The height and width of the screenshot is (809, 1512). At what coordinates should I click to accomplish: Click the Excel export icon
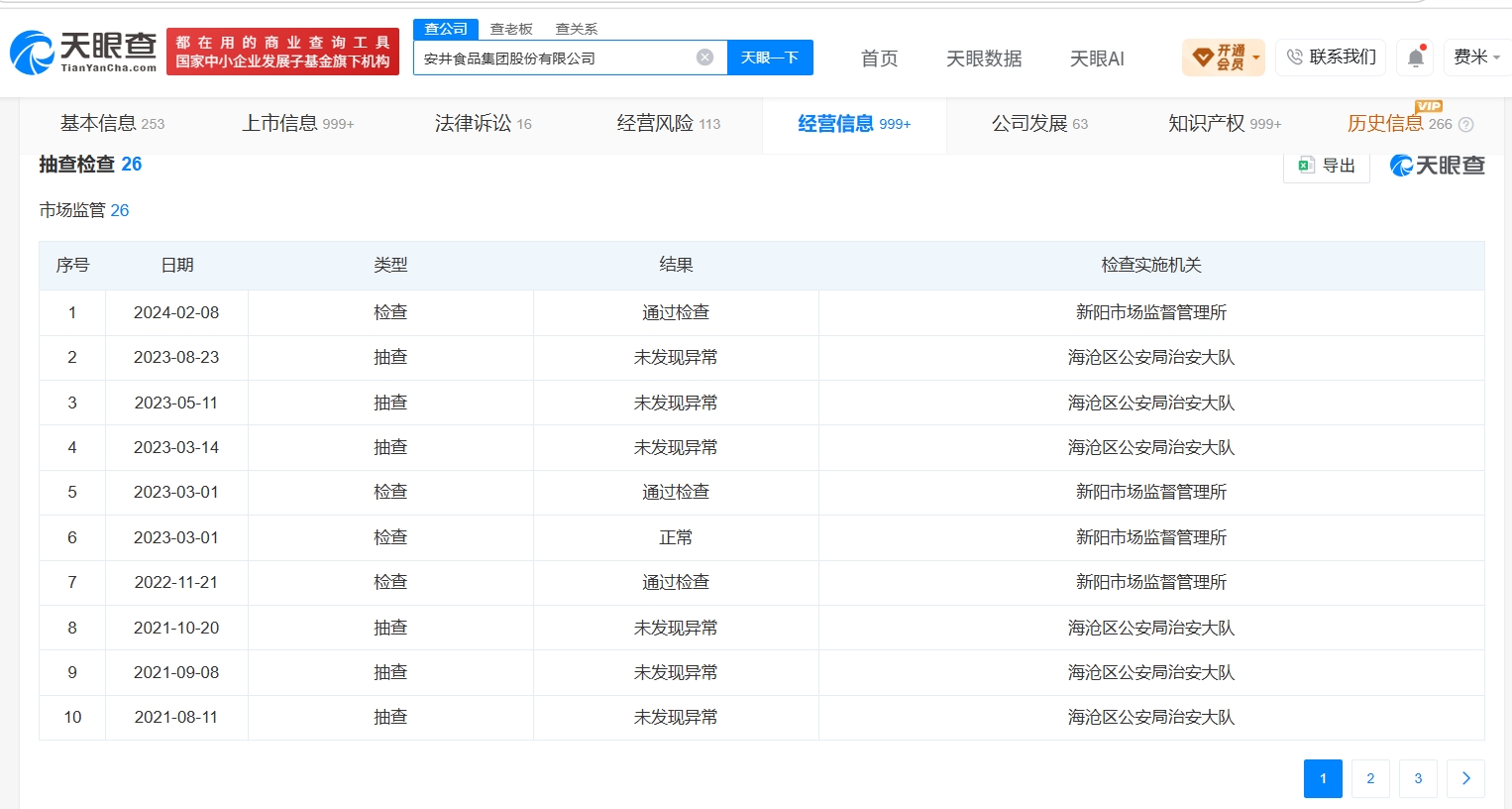(x=1306, y=166)
